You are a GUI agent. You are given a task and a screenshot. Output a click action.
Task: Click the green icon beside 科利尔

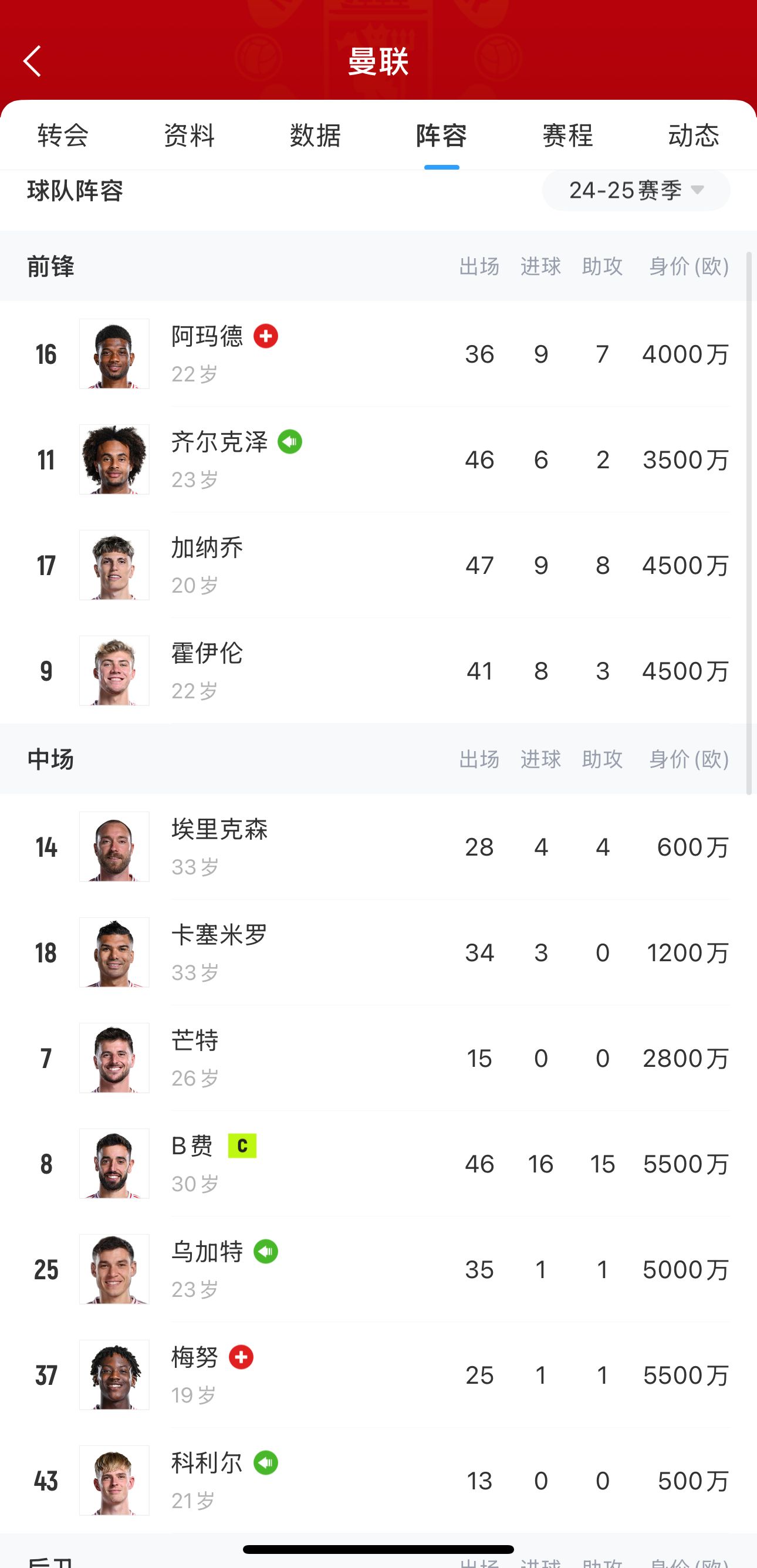[266, 1463]
